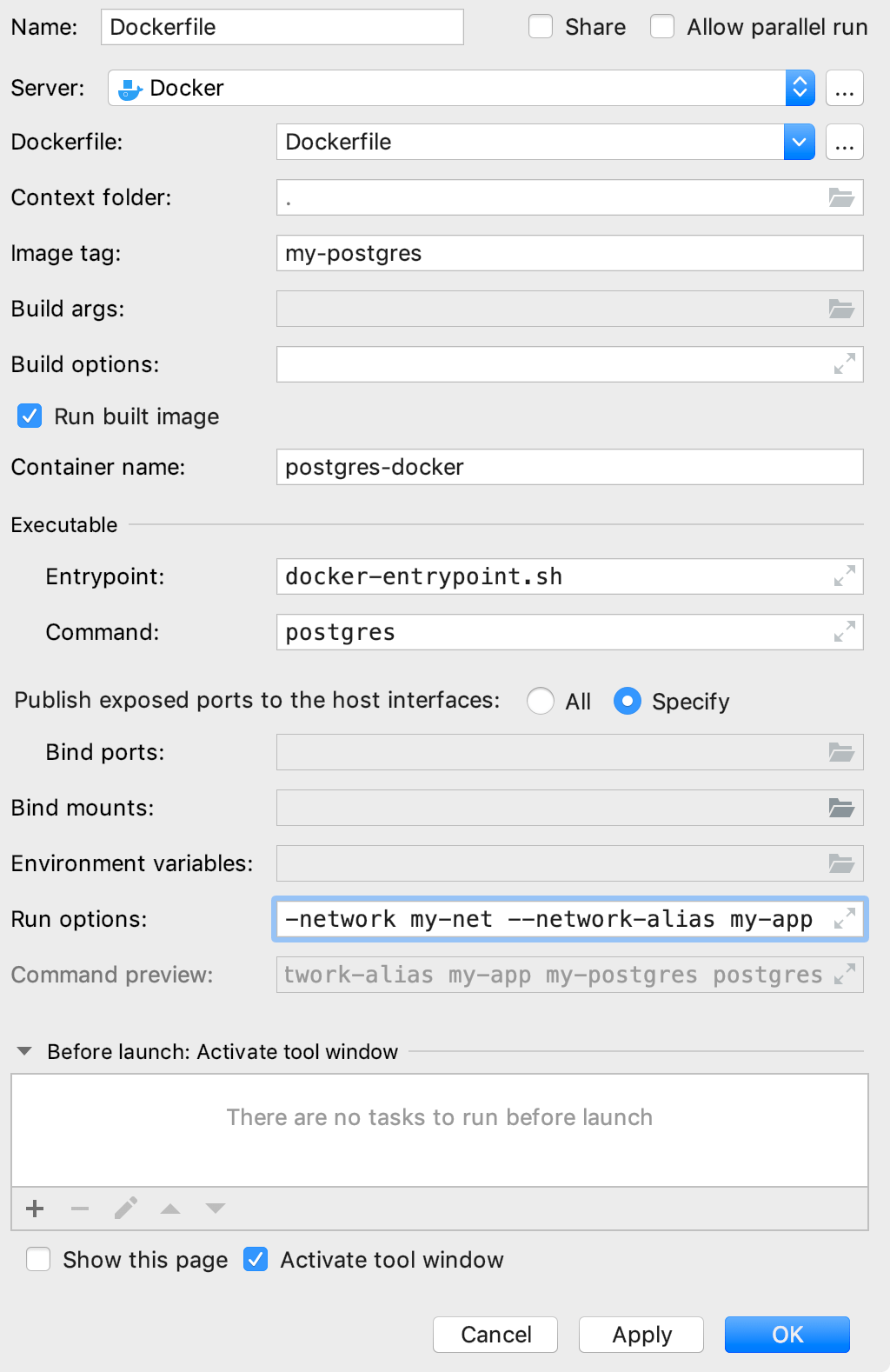The height and width of the screenshot is (1372, 890).
Task: Enable Allow parallel run checkbox
Action: coord(662,27)
